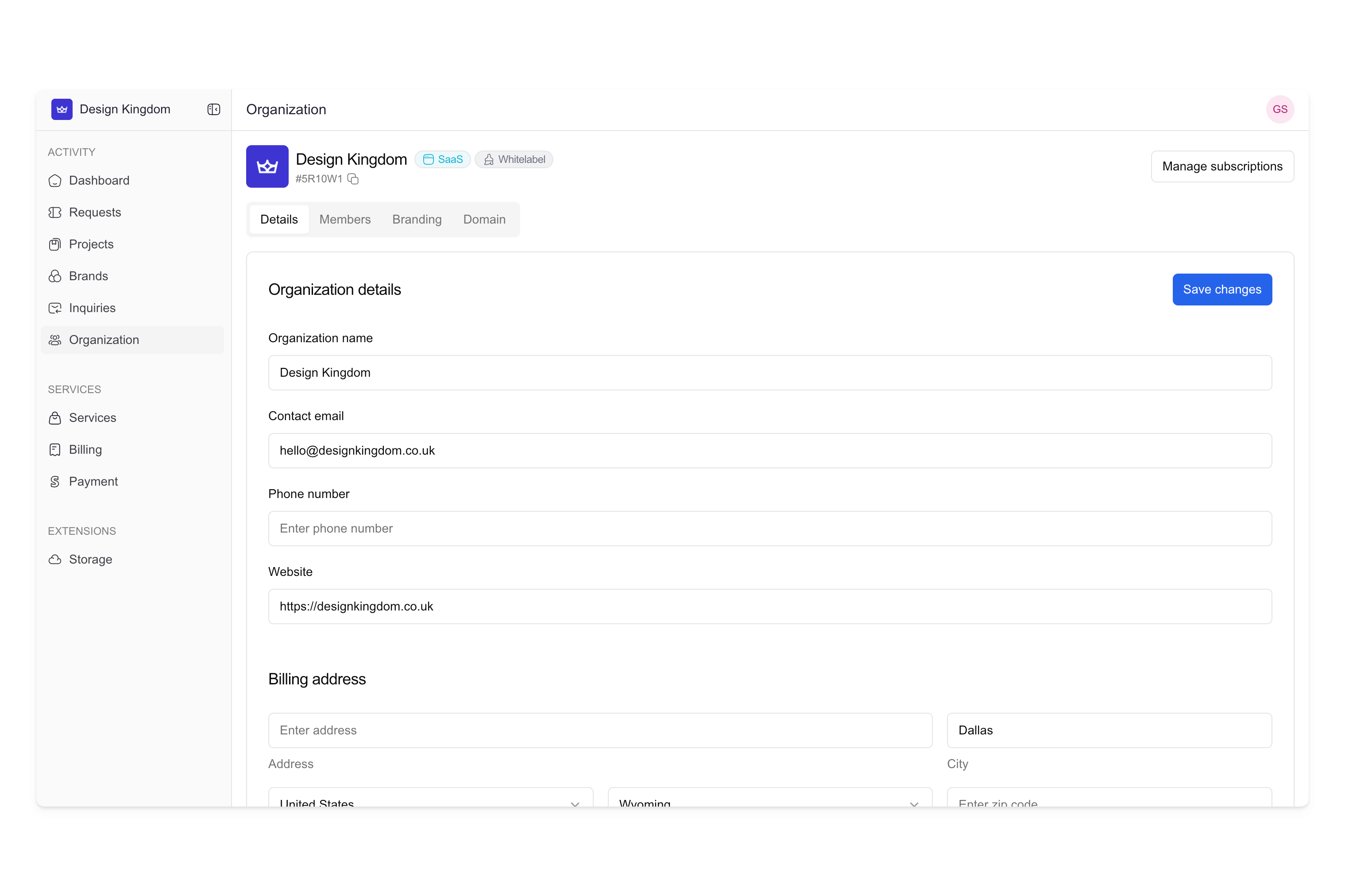
Task: Click the Services bag icon
Action: (x=55, y=418)
